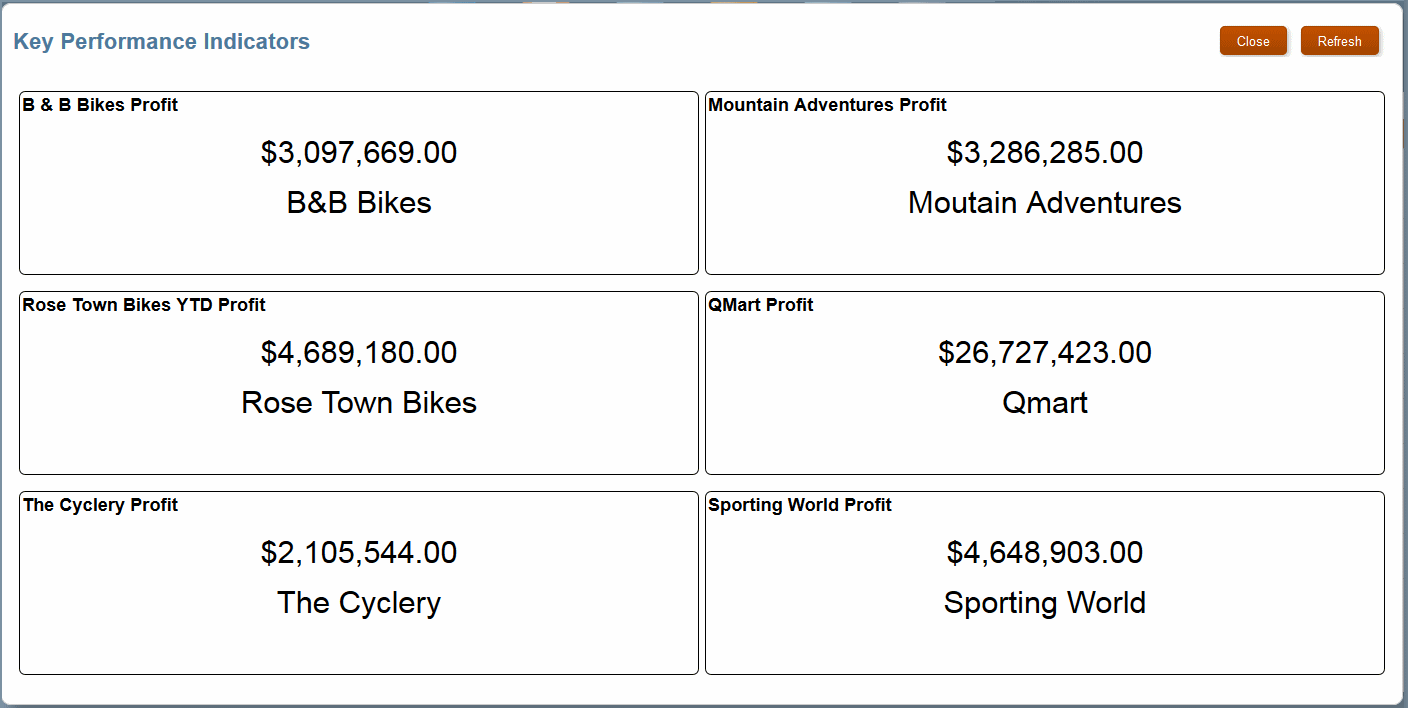Image resolution: width=1408 pixels, height=708 pixels.
Task: Open the Mountain Adventures Profit title
Action: point(827,105)
